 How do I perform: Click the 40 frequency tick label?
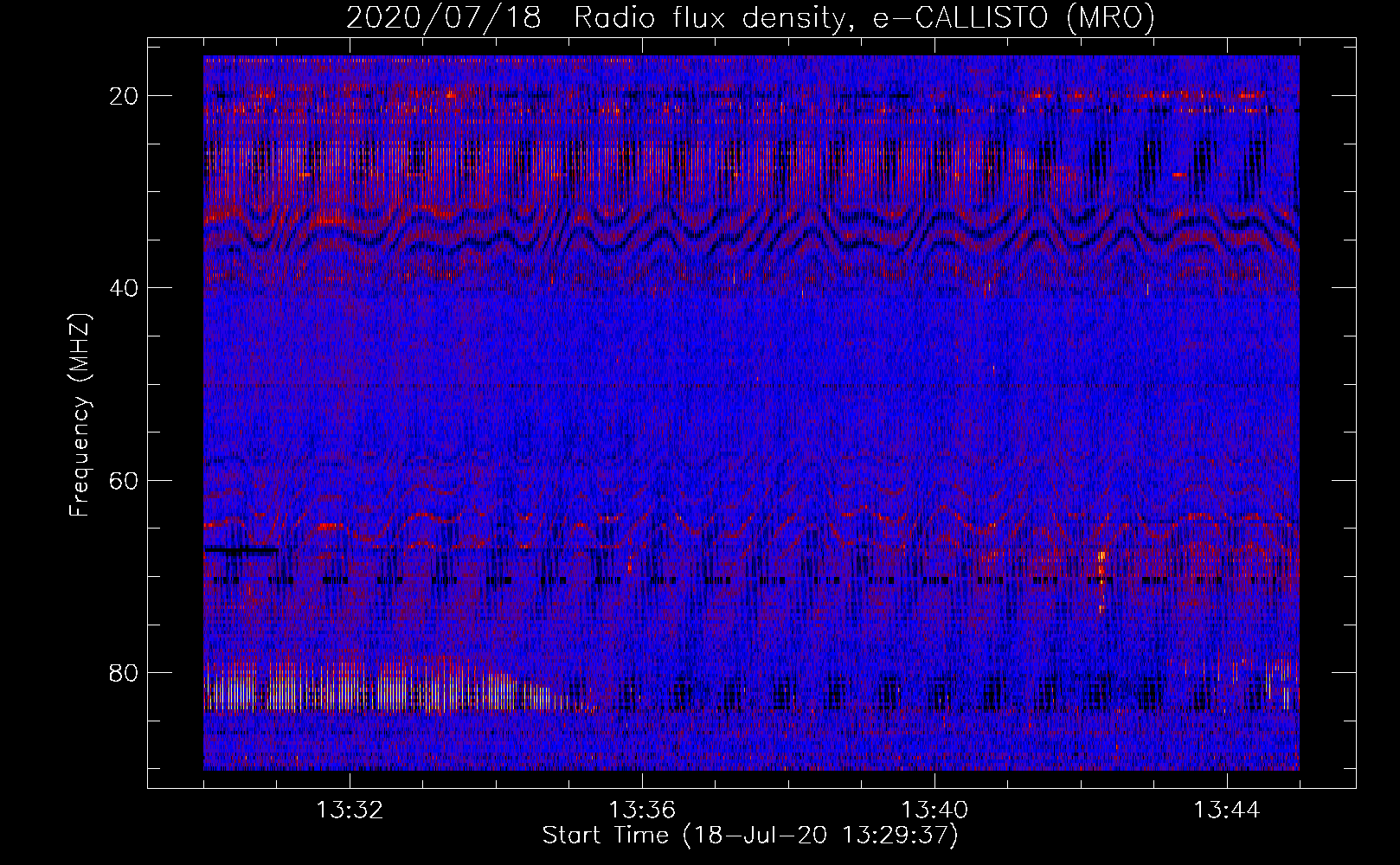(125, 288)
